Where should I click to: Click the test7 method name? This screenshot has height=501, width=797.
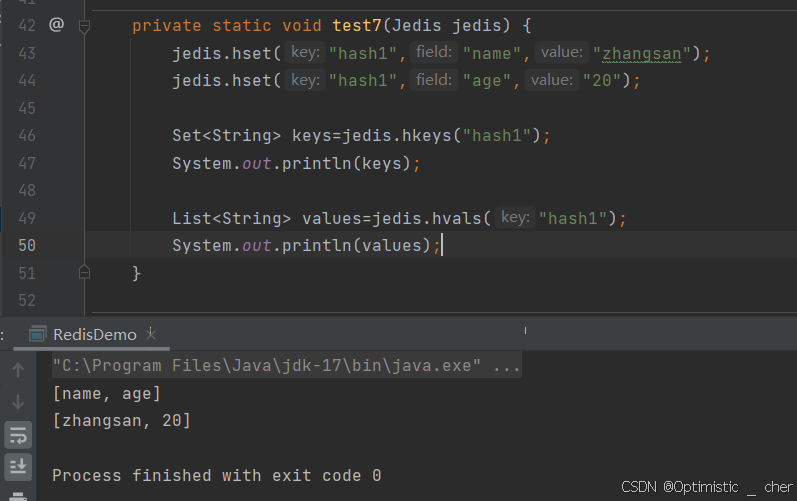point(357,25)
